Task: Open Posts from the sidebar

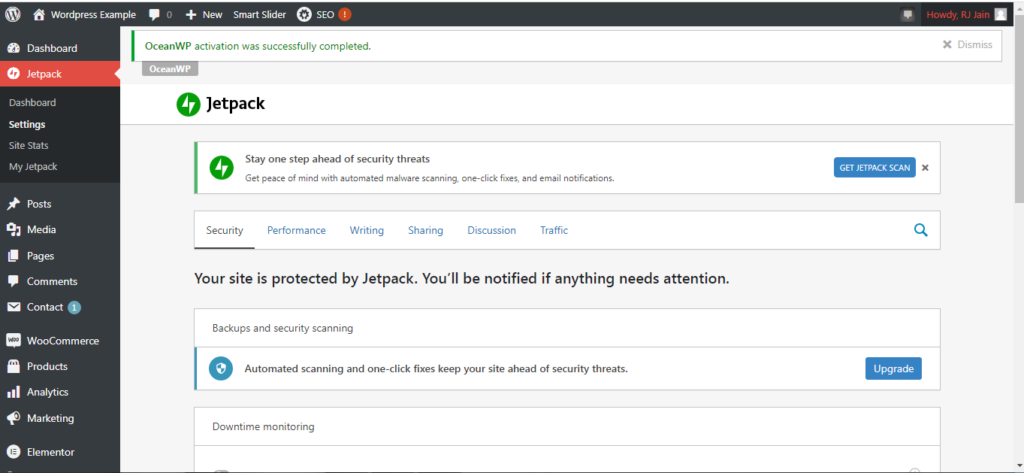Action: pos(39,204)
